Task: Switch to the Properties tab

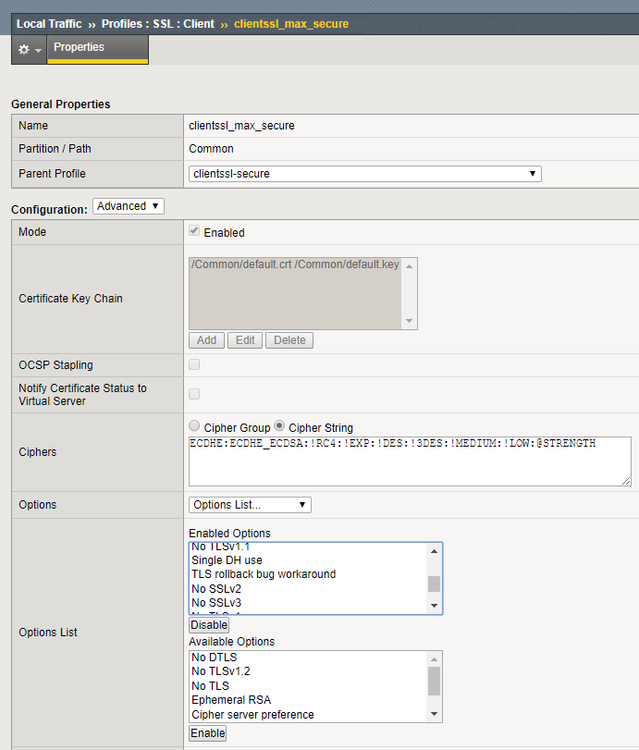Action: click(x=79, y=47)
